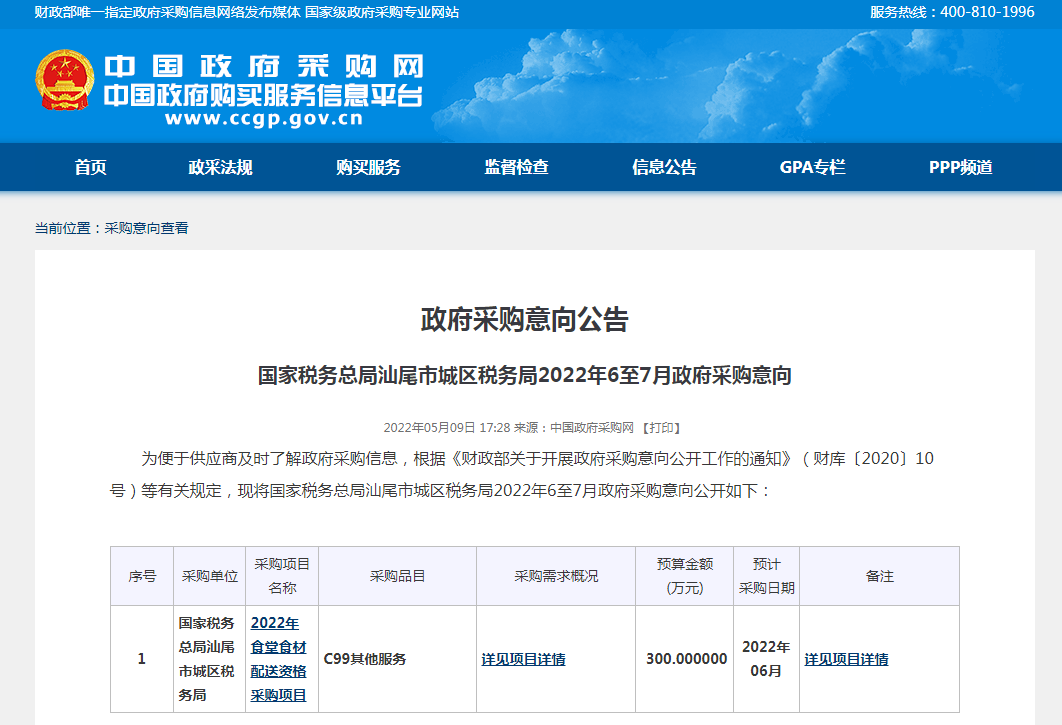Click the www.ccgp.gov.cn URL text
Screen dimensions: 1062x725
tap(264, 119)
